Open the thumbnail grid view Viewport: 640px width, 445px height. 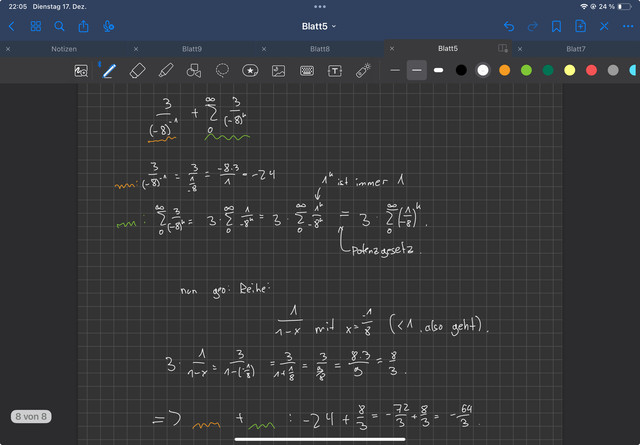pyautogui.click(x=36, y=26)
